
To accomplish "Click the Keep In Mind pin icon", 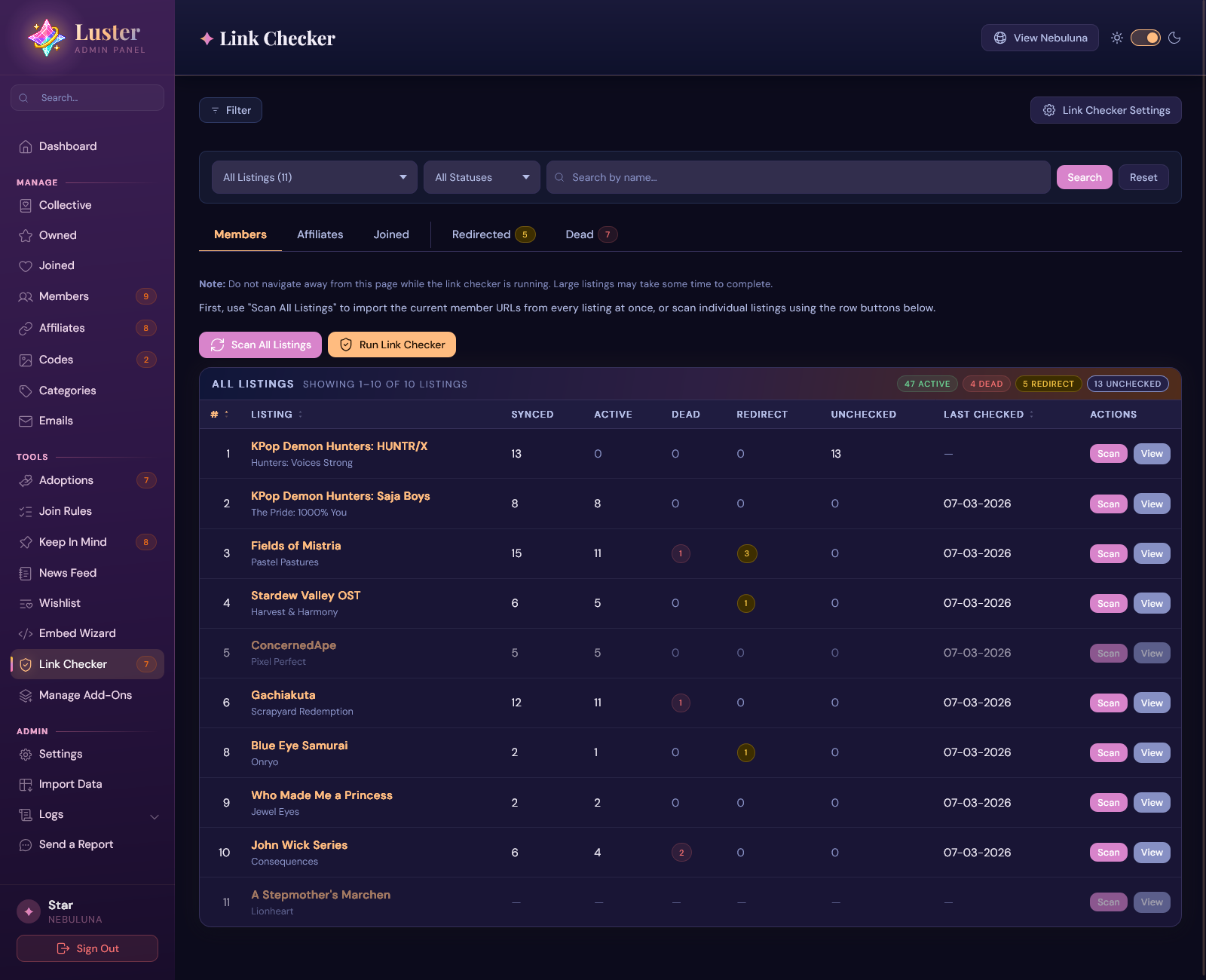I will pyautogui.click(x=26, y=543).
